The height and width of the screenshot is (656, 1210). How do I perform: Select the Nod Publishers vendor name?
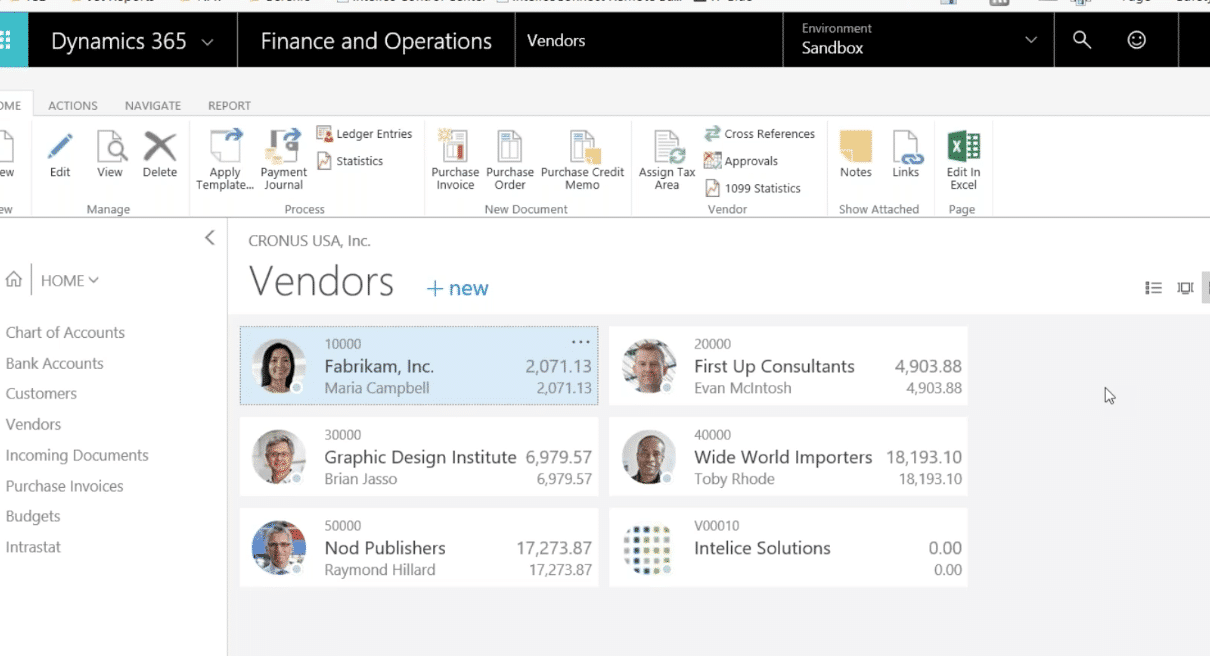pyautogui.click(x=385, y=548)
